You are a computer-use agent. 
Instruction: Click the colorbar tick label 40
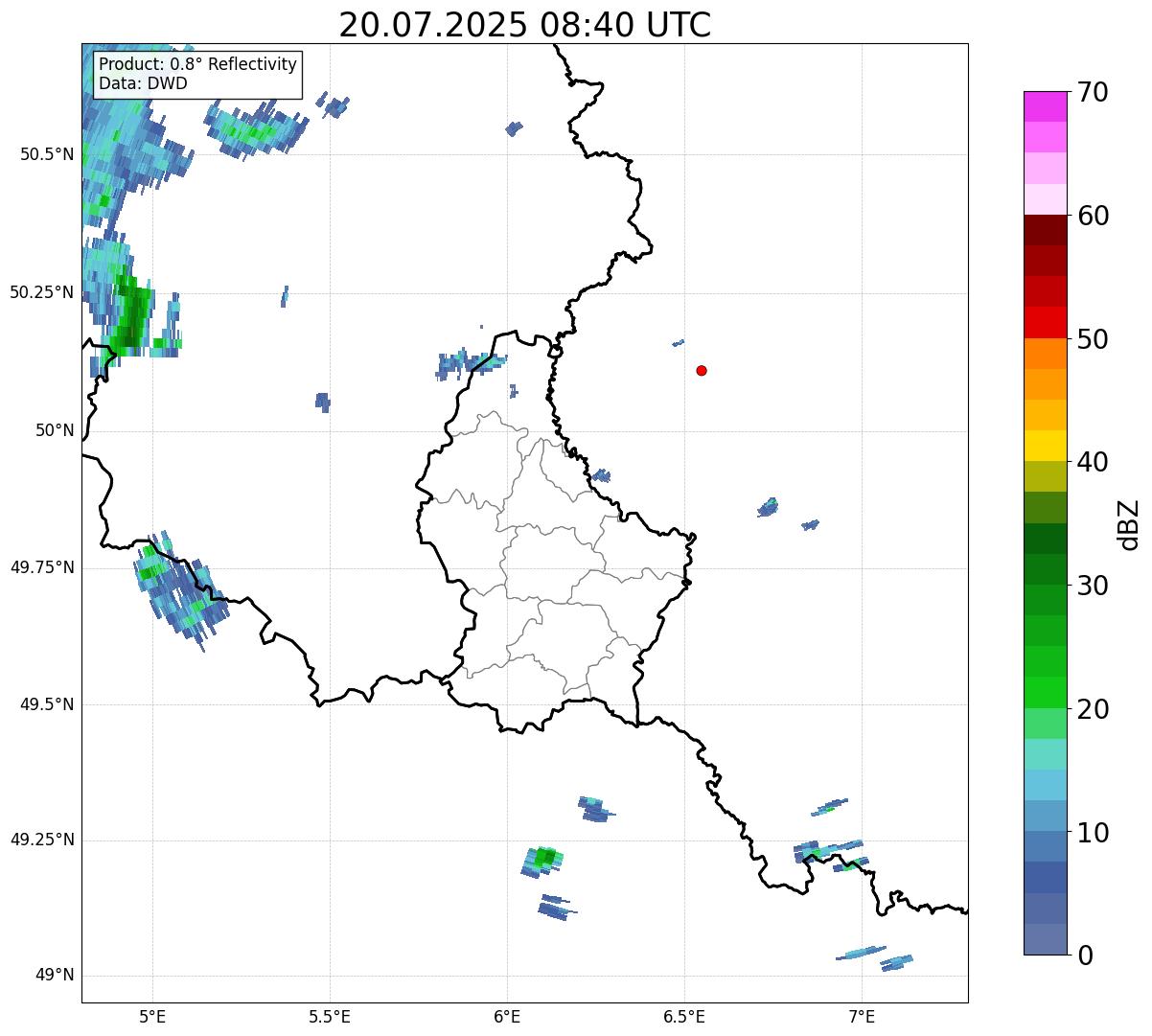1093,462
